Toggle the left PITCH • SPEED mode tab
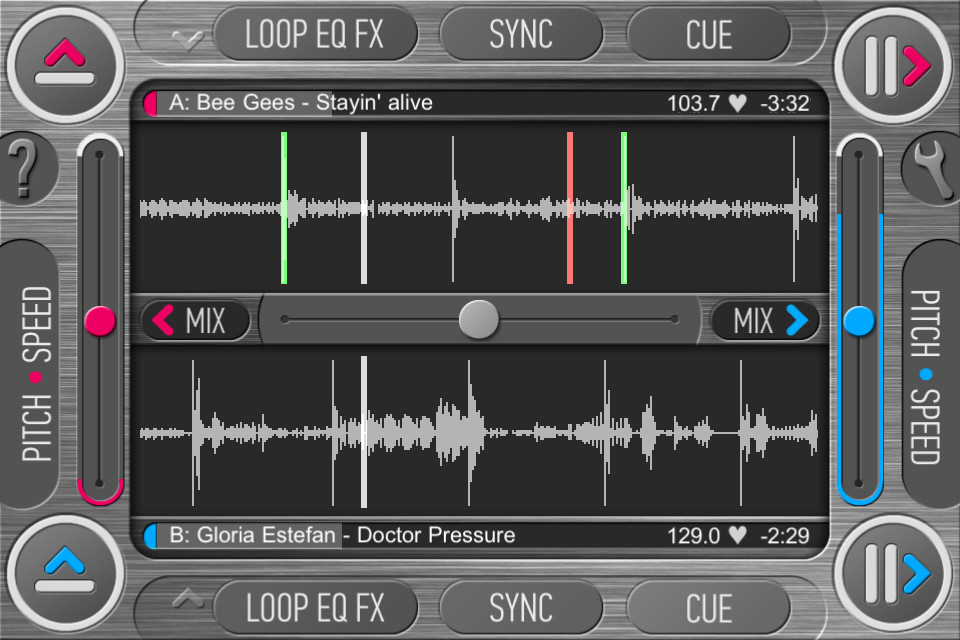 [29, 374]
